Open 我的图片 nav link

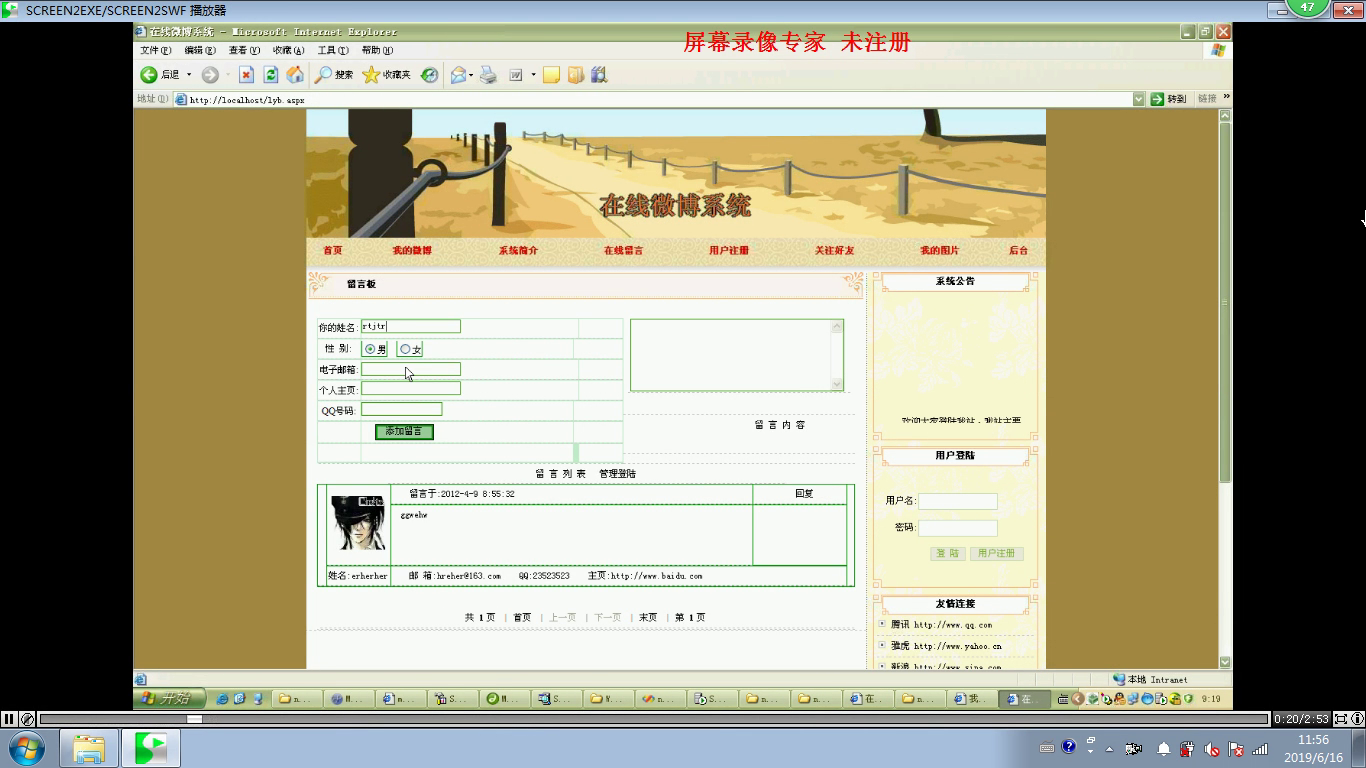(x=939, y=250)
